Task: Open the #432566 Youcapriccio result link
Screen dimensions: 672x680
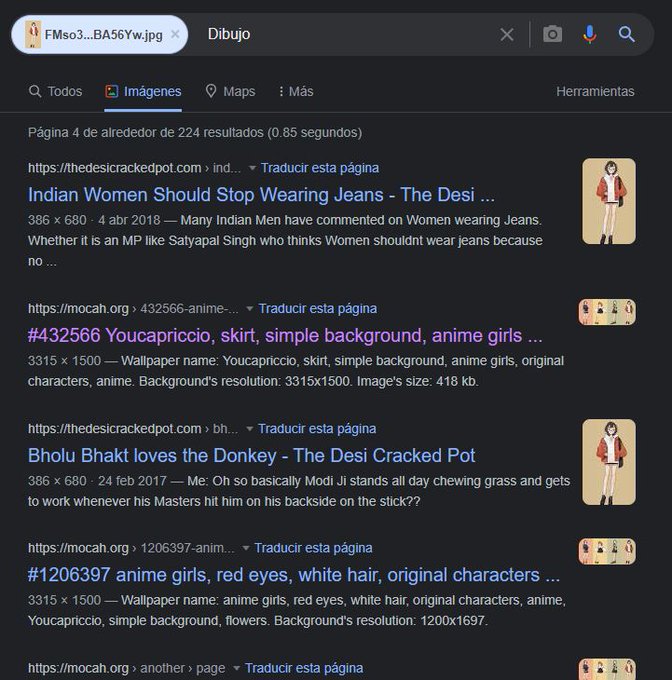Action: [x=285, y=335]
